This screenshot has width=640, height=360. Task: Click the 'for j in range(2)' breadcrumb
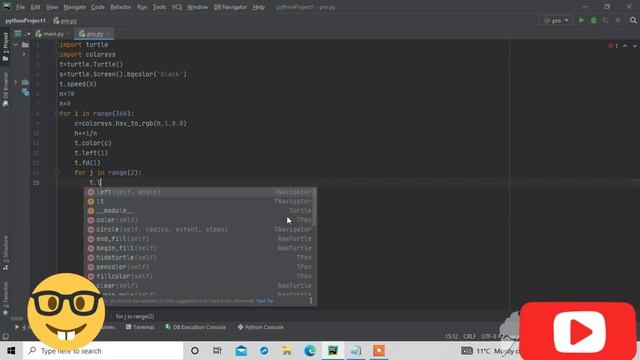(x=135, y=316)
